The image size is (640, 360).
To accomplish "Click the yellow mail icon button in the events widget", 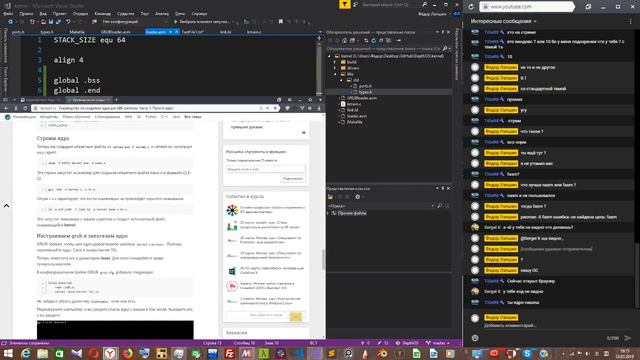I will point(296,316).
